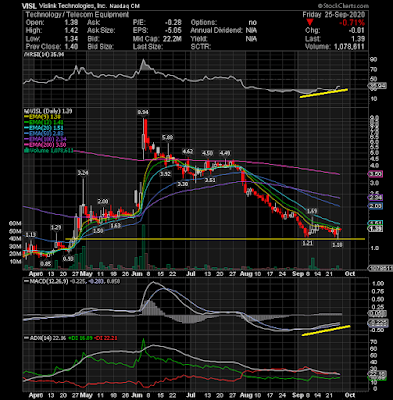Click the Annual Dividend label
The image size is (393, 400).
point(216,31)
